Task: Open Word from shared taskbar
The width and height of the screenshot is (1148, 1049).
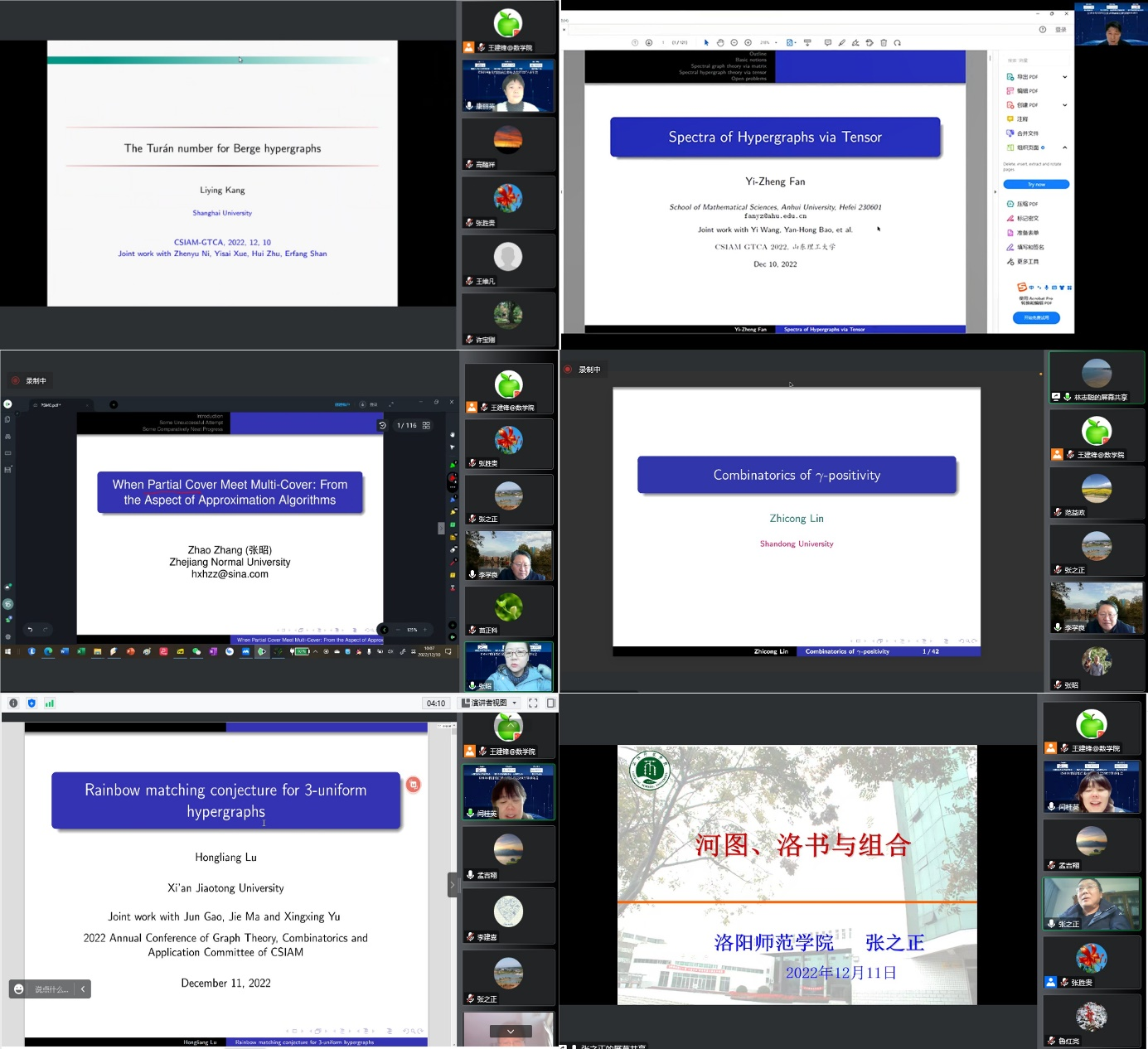Action: click(64, 651)
